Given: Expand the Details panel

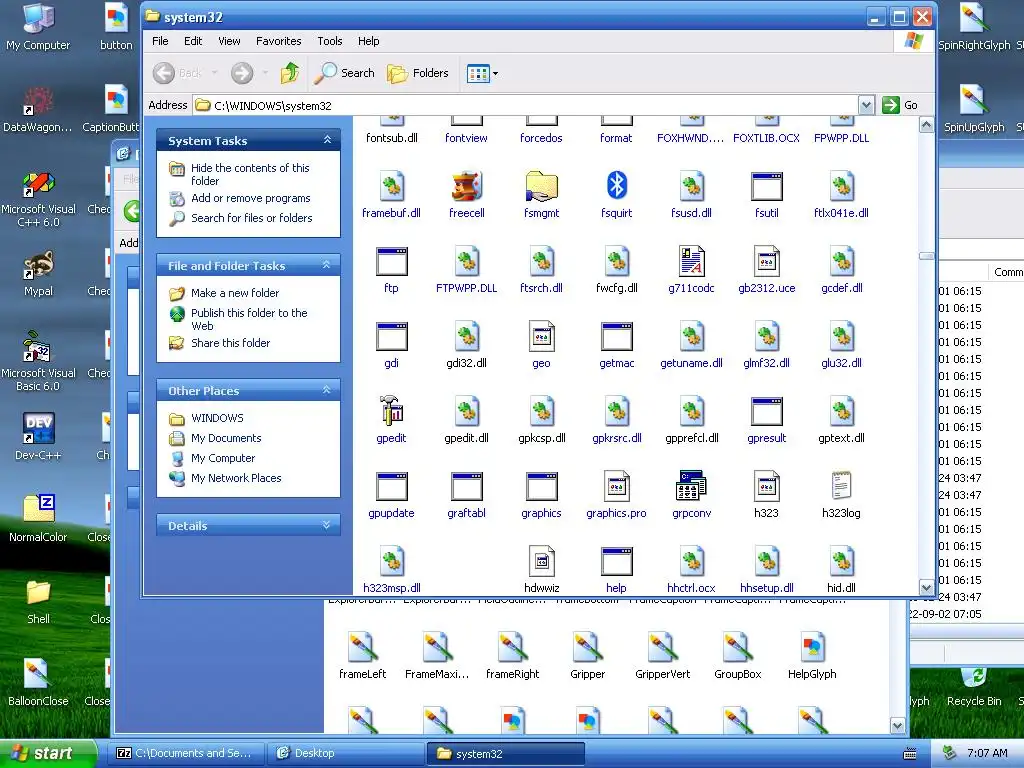Looking at the screenshot, I should [327, 525].
